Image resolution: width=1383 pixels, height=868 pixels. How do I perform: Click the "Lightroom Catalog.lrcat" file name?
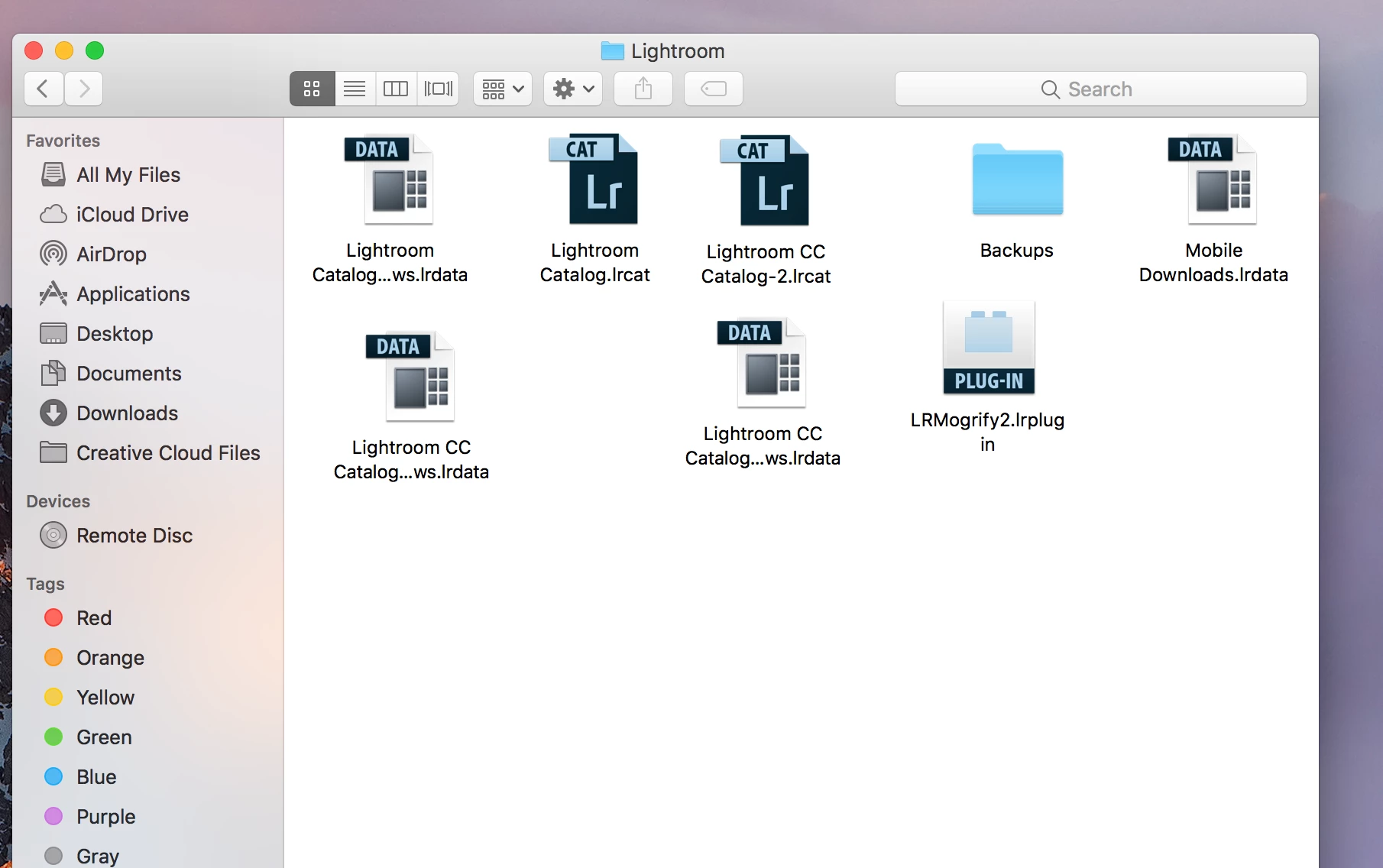point(594,263)
